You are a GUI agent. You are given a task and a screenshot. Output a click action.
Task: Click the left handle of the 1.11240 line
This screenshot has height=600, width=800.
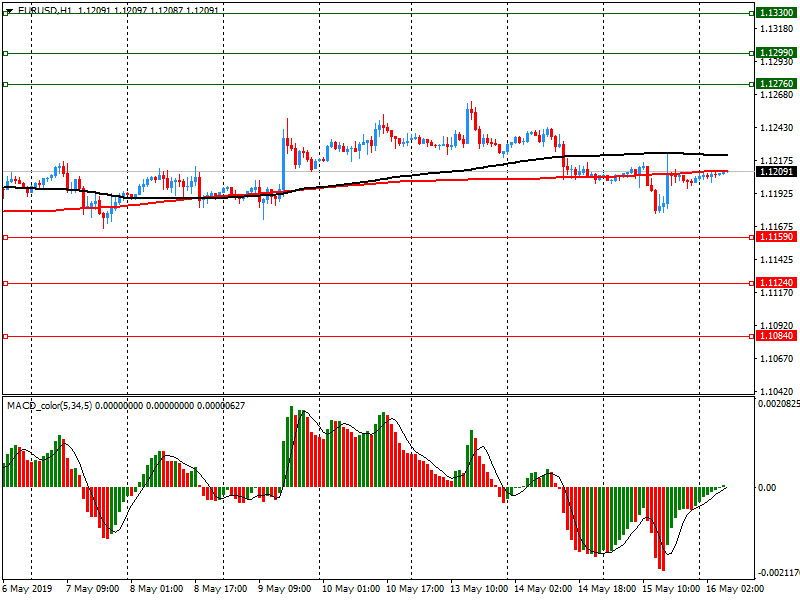[5, 283]
